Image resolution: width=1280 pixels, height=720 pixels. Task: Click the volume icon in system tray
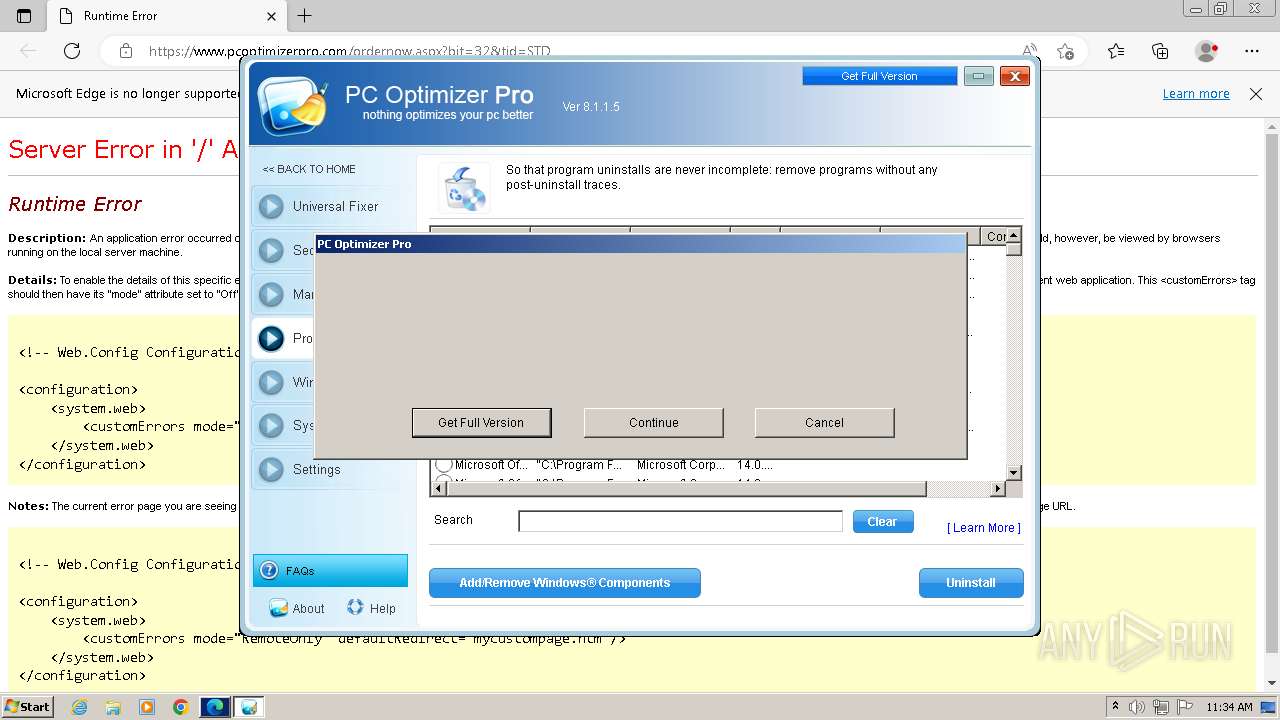click(x=1136, y=707)
